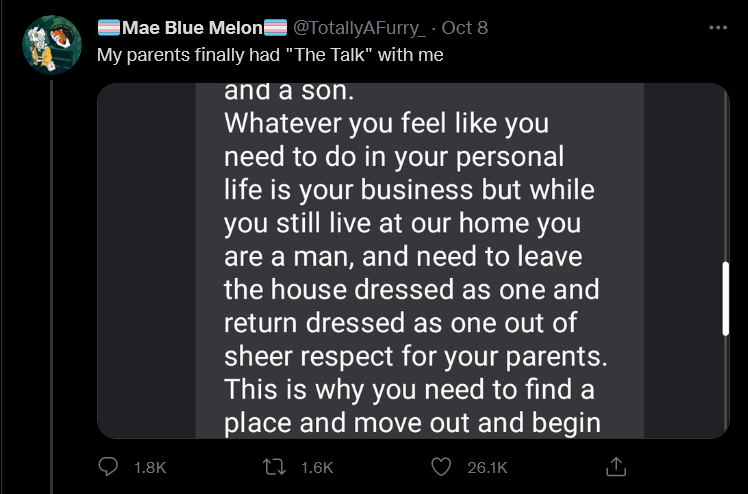Open the three-dot more options menu
This screenshot has height=494, width=748.
click(x=718, y=28)
